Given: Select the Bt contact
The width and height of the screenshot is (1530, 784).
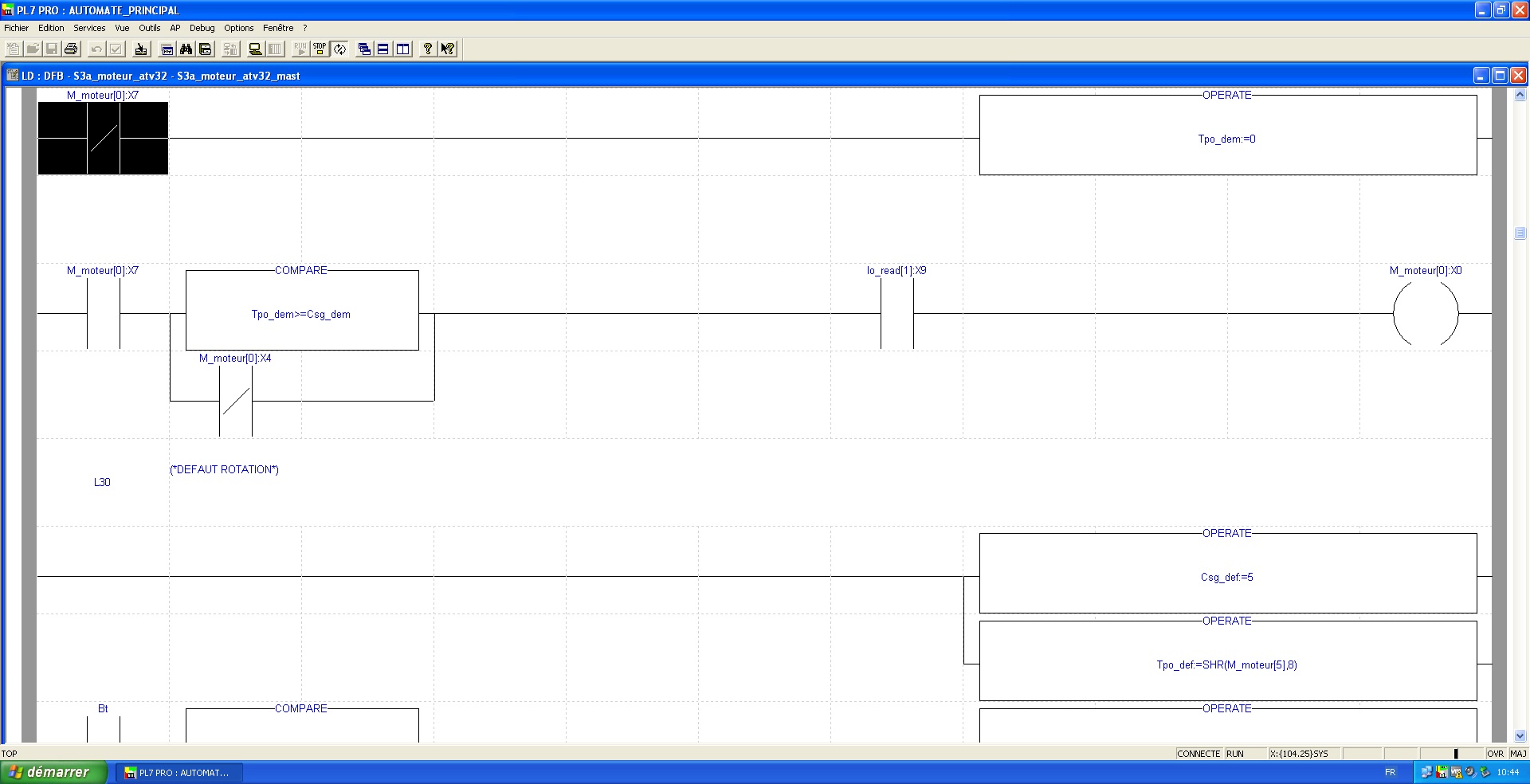Looking at the screenshot, I should pos(103,729).
